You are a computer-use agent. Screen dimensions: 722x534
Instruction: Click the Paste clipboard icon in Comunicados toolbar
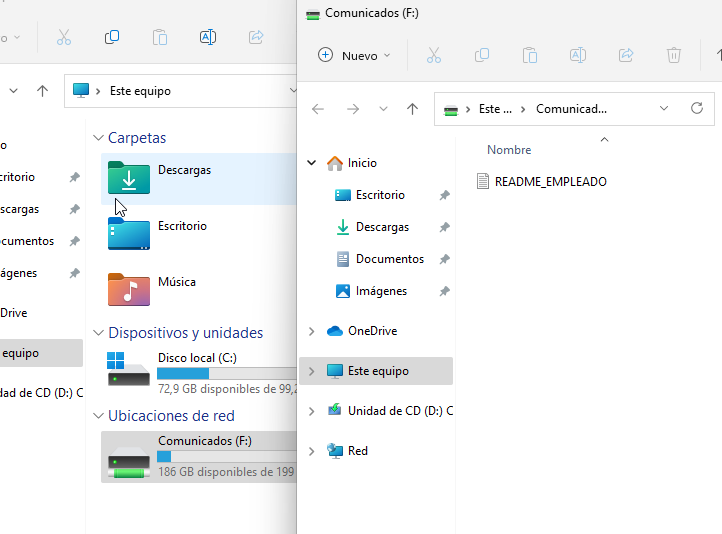pos(530,56)
